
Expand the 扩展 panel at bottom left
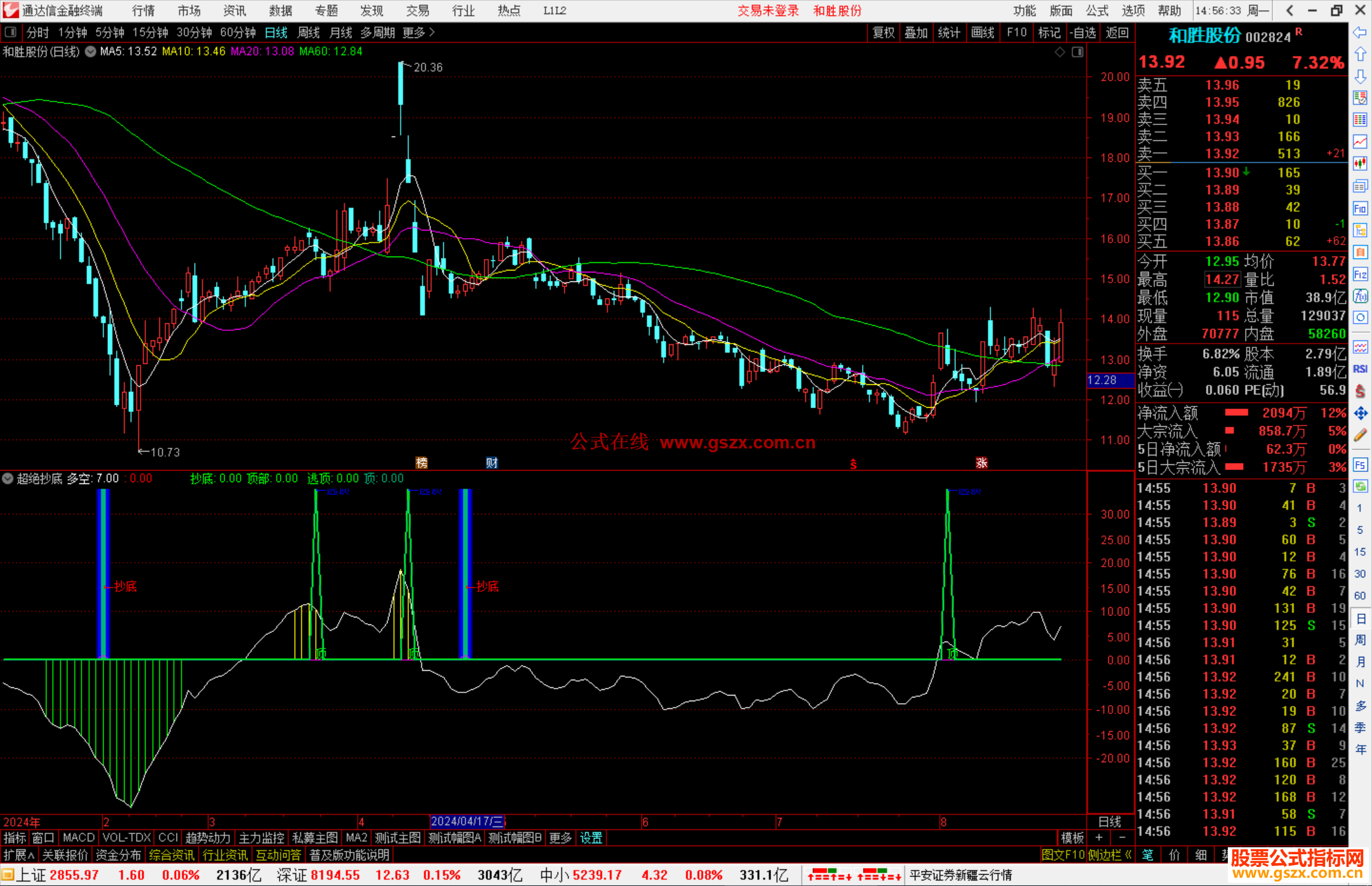tap(18, 855)
